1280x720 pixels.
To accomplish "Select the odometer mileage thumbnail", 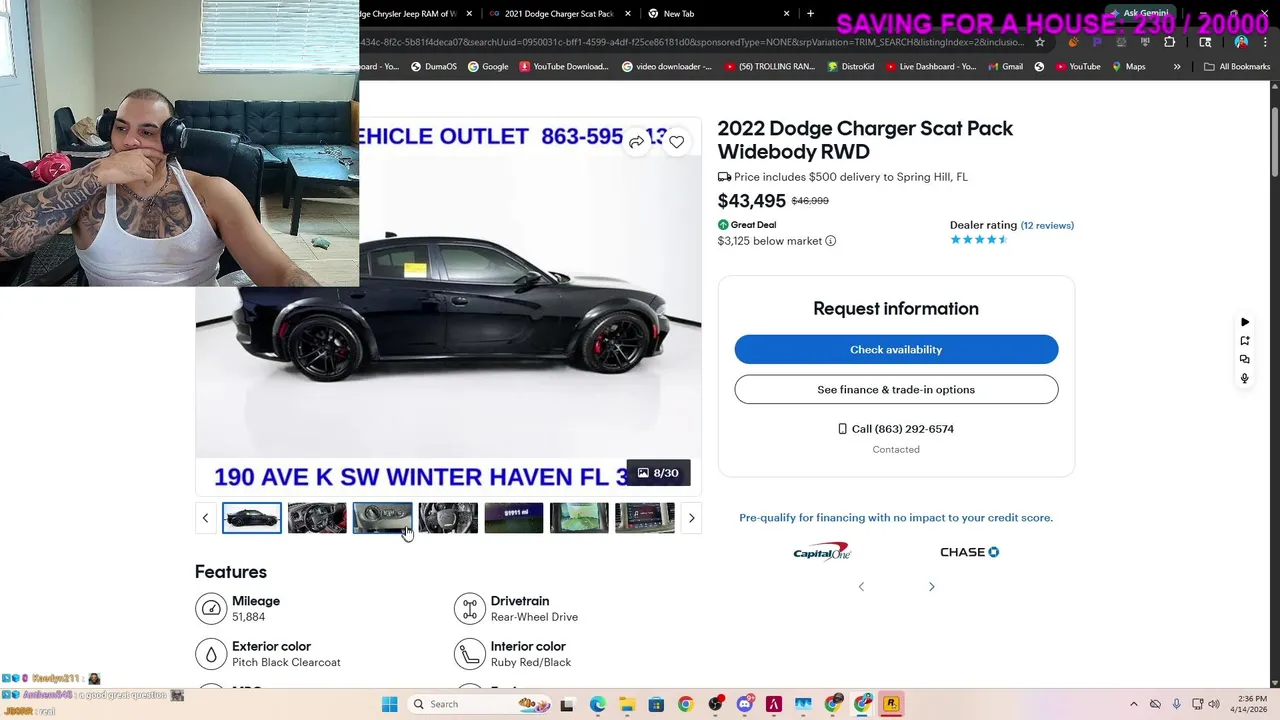I will [514, 518].
